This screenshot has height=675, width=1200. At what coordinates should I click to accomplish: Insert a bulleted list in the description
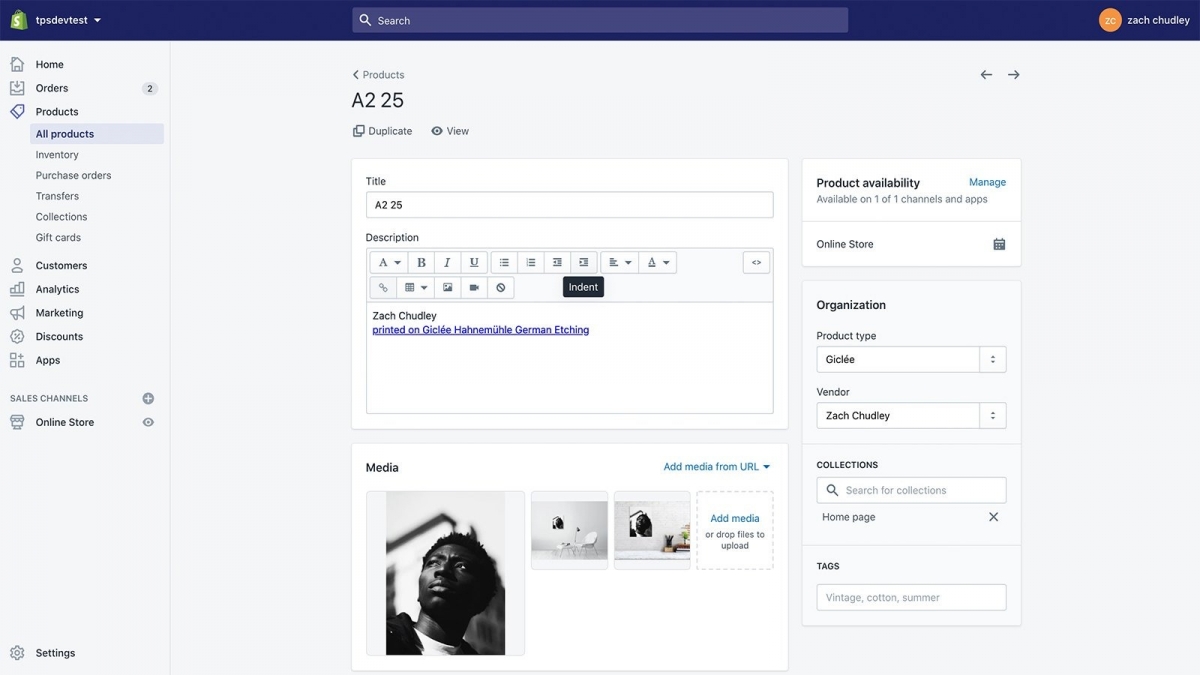503,261
